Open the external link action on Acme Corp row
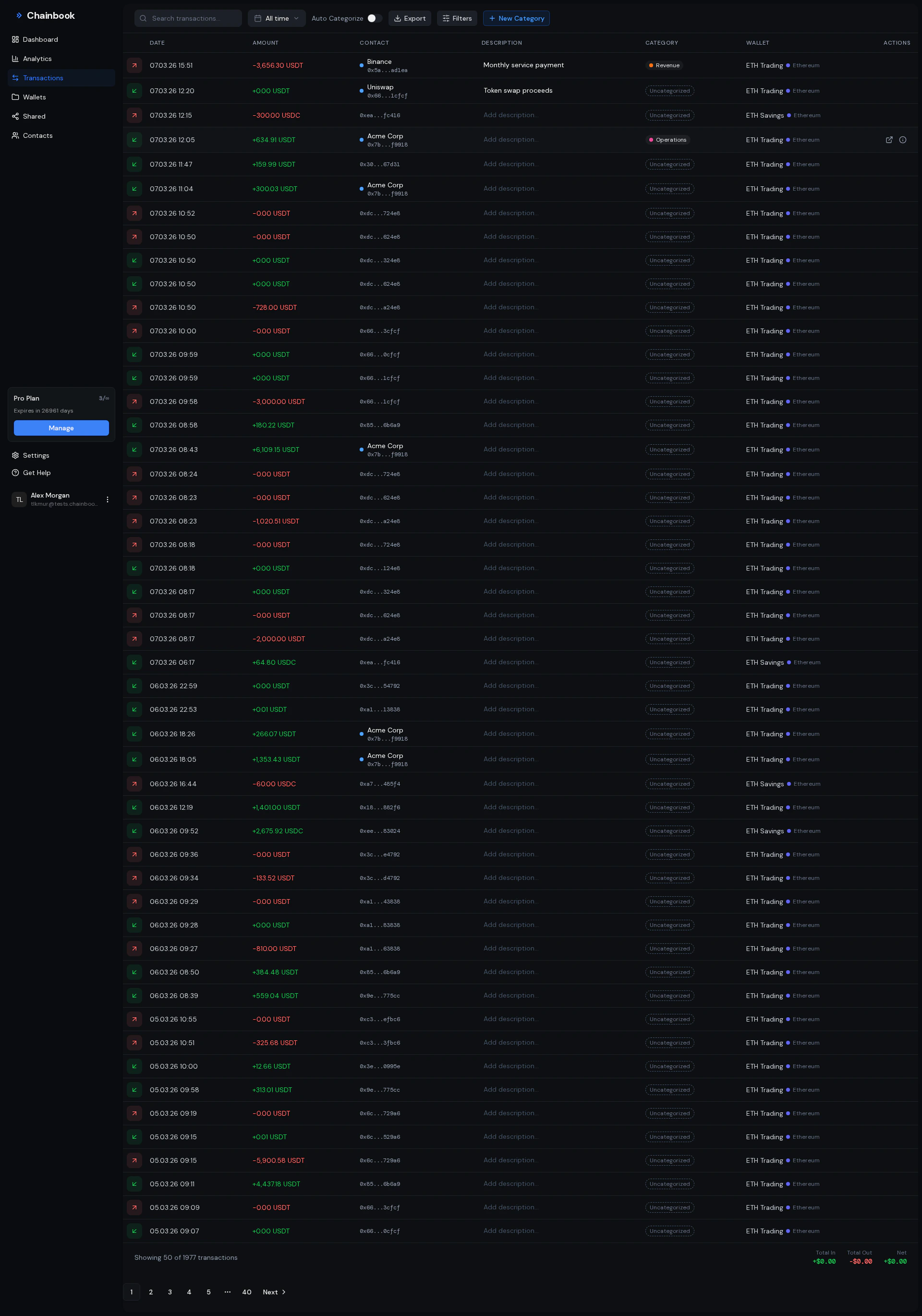922x1316 pixels. [x=889, y=139]
